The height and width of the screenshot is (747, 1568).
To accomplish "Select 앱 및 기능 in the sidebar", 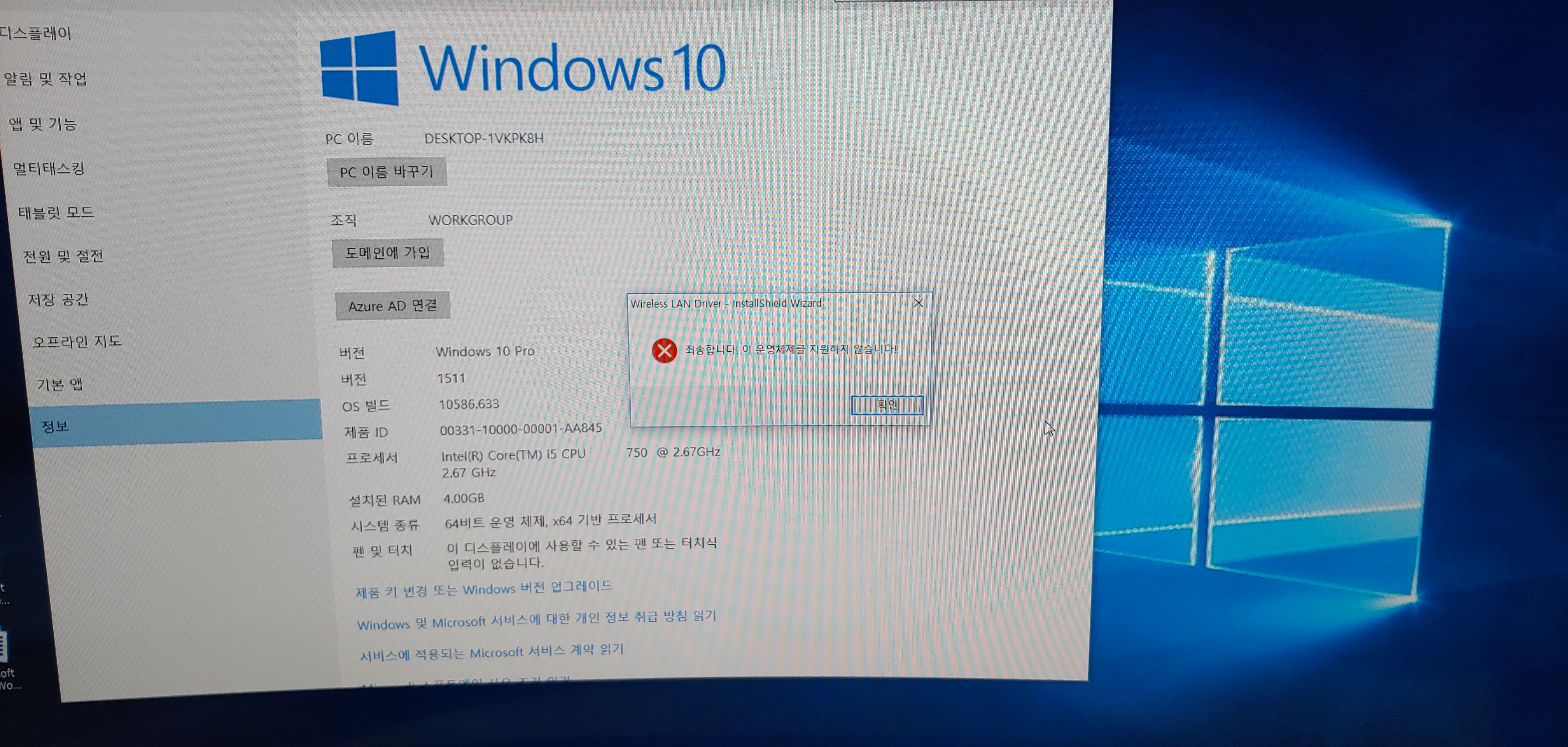I will point(43,124).
